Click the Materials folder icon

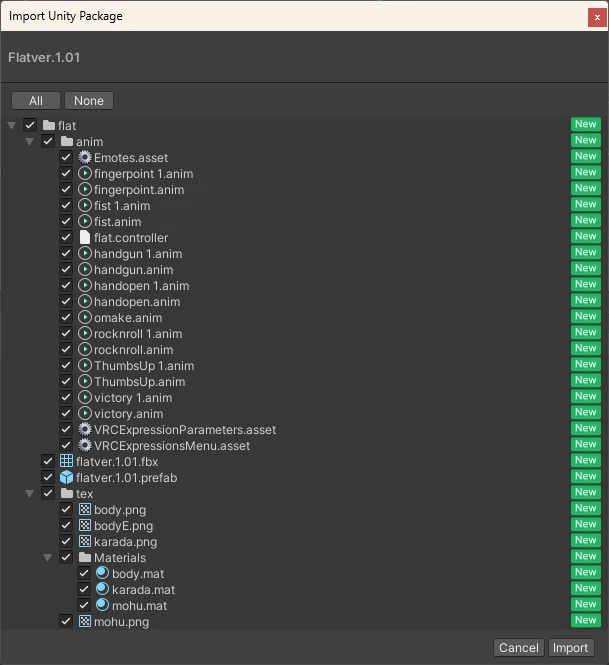click(85, 557)
